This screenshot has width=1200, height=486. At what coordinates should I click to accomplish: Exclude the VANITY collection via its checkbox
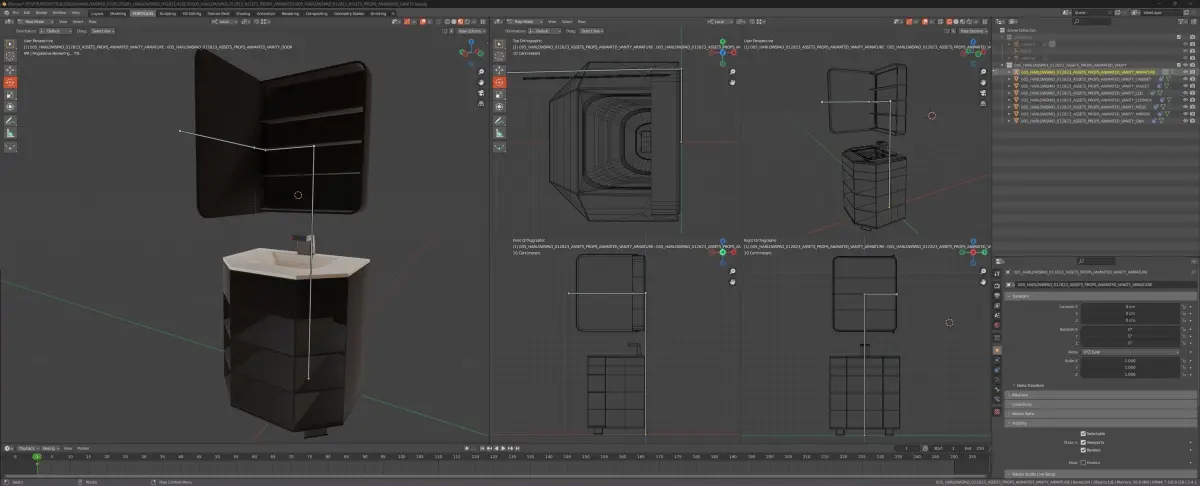click(1179, 65)
